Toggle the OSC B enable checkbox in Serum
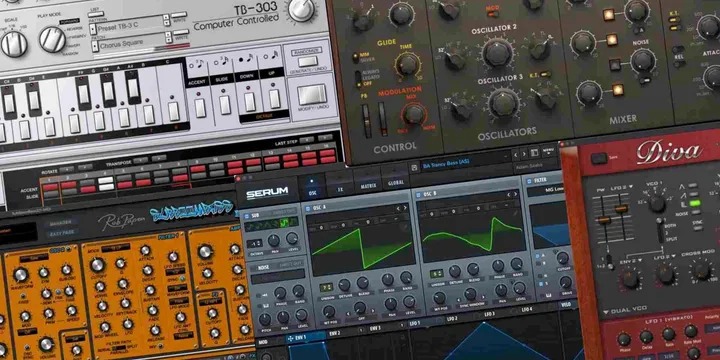Screen dimensions: 720x360 click(418, 194)
